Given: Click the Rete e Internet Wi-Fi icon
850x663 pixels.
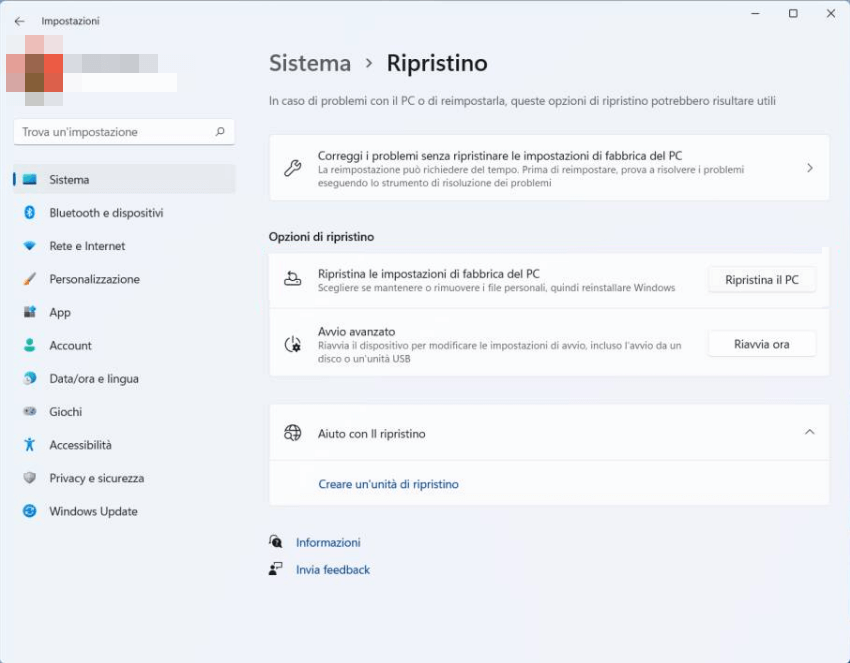Looking at the screenshot, I should point(30,246).
